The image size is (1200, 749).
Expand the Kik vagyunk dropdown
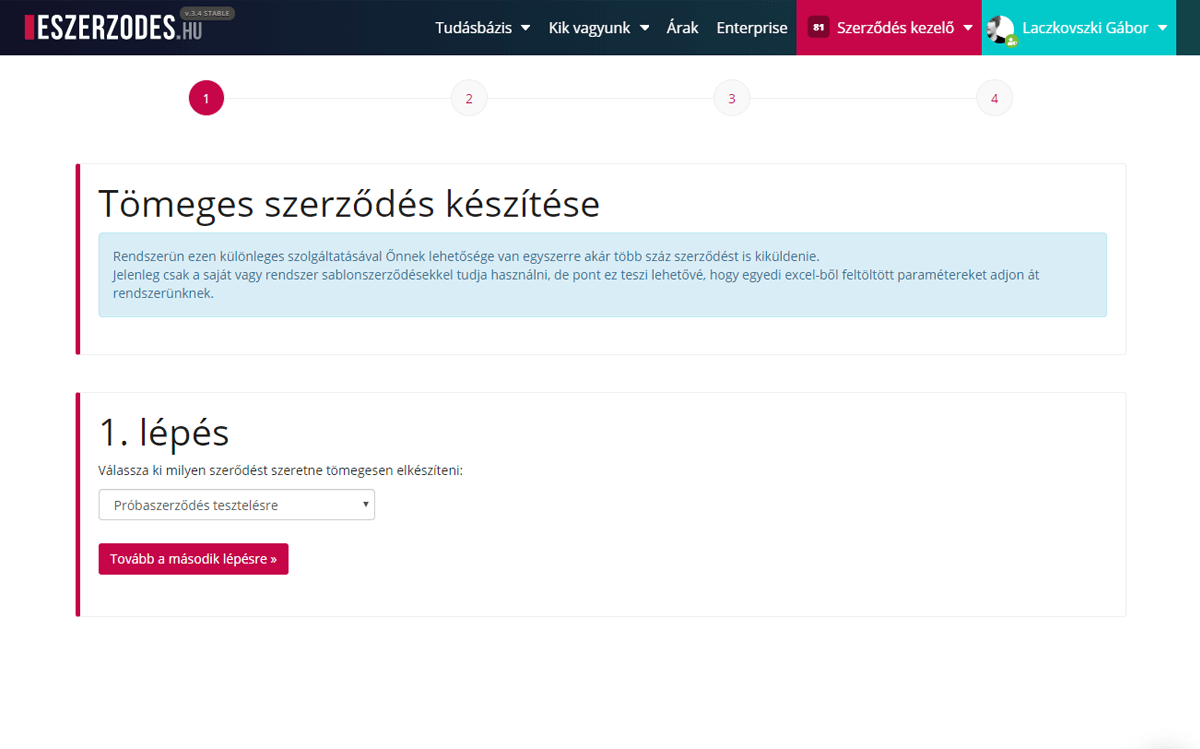(x=598, y=27)
